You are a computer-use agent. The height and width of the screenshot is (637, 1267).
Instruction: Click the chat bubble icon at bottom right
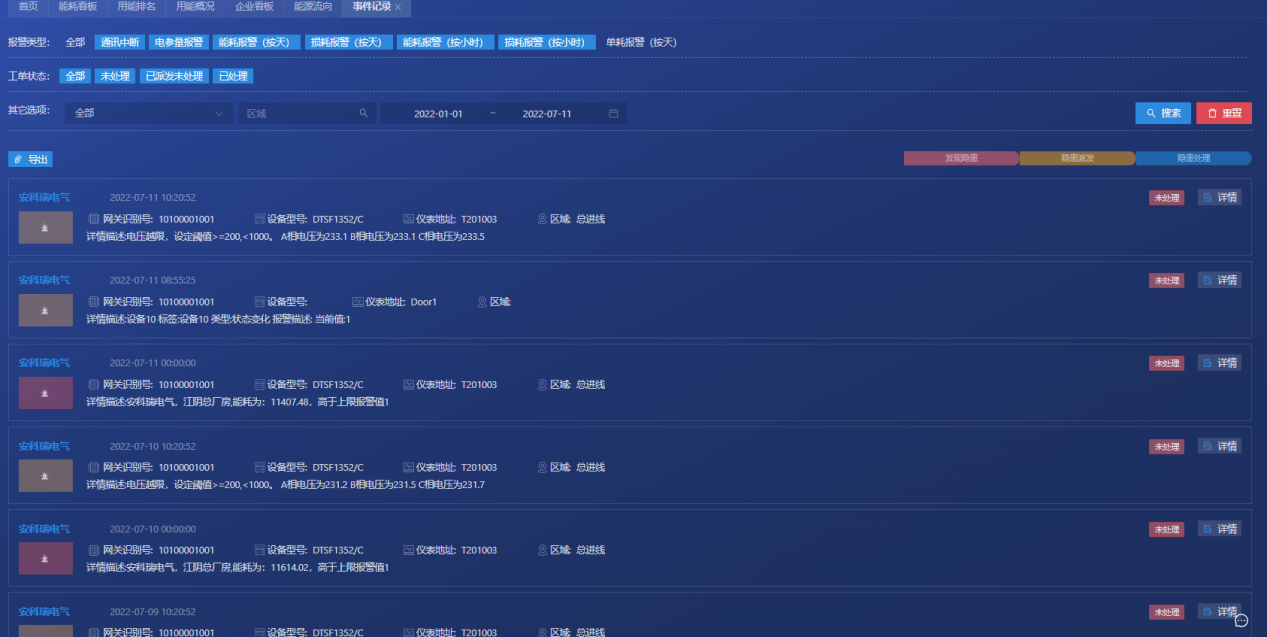[x=1241, y=620]
